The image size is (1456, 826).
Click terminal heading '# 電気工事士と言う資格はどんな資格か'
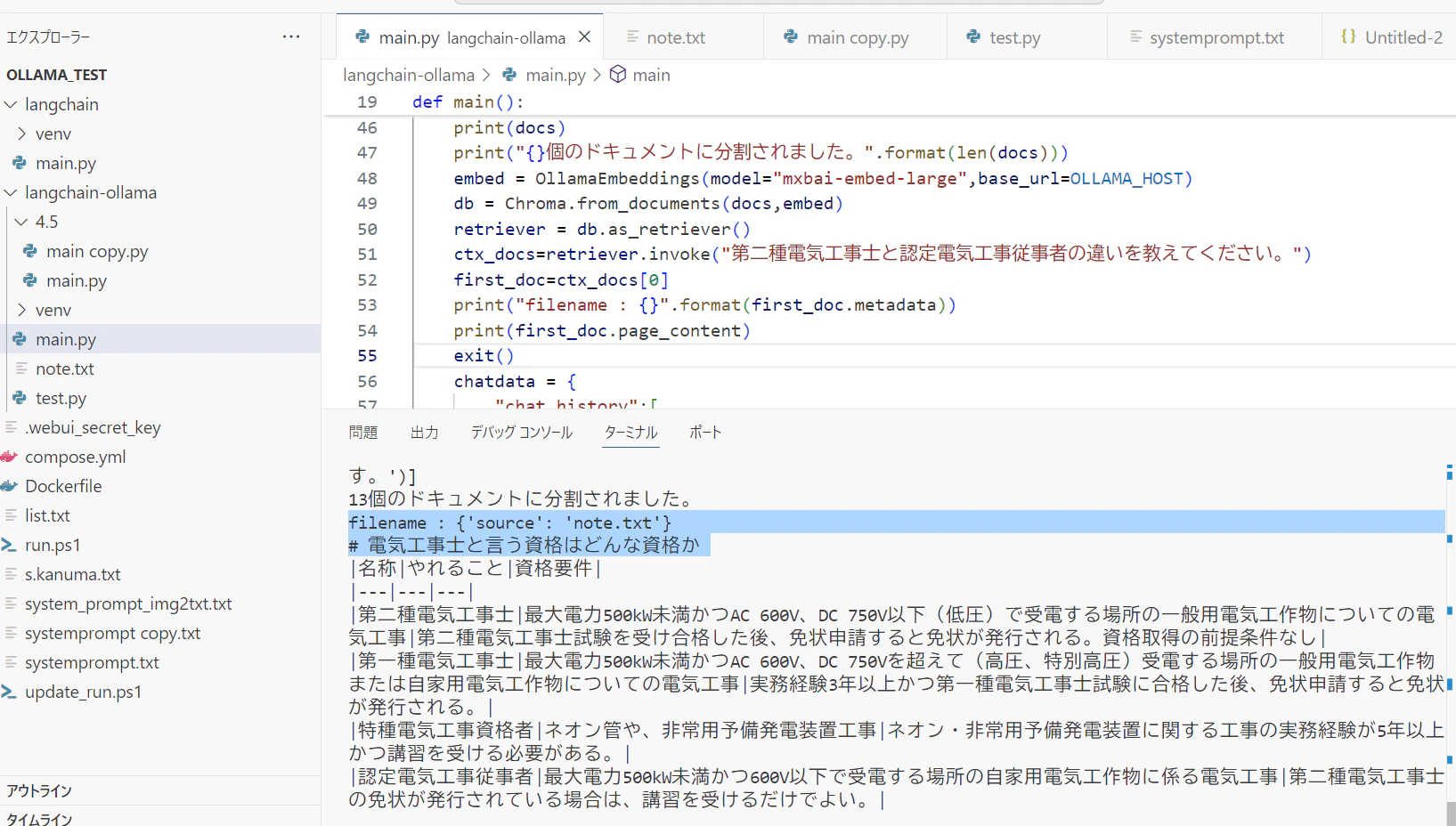(x=525, y=545)
